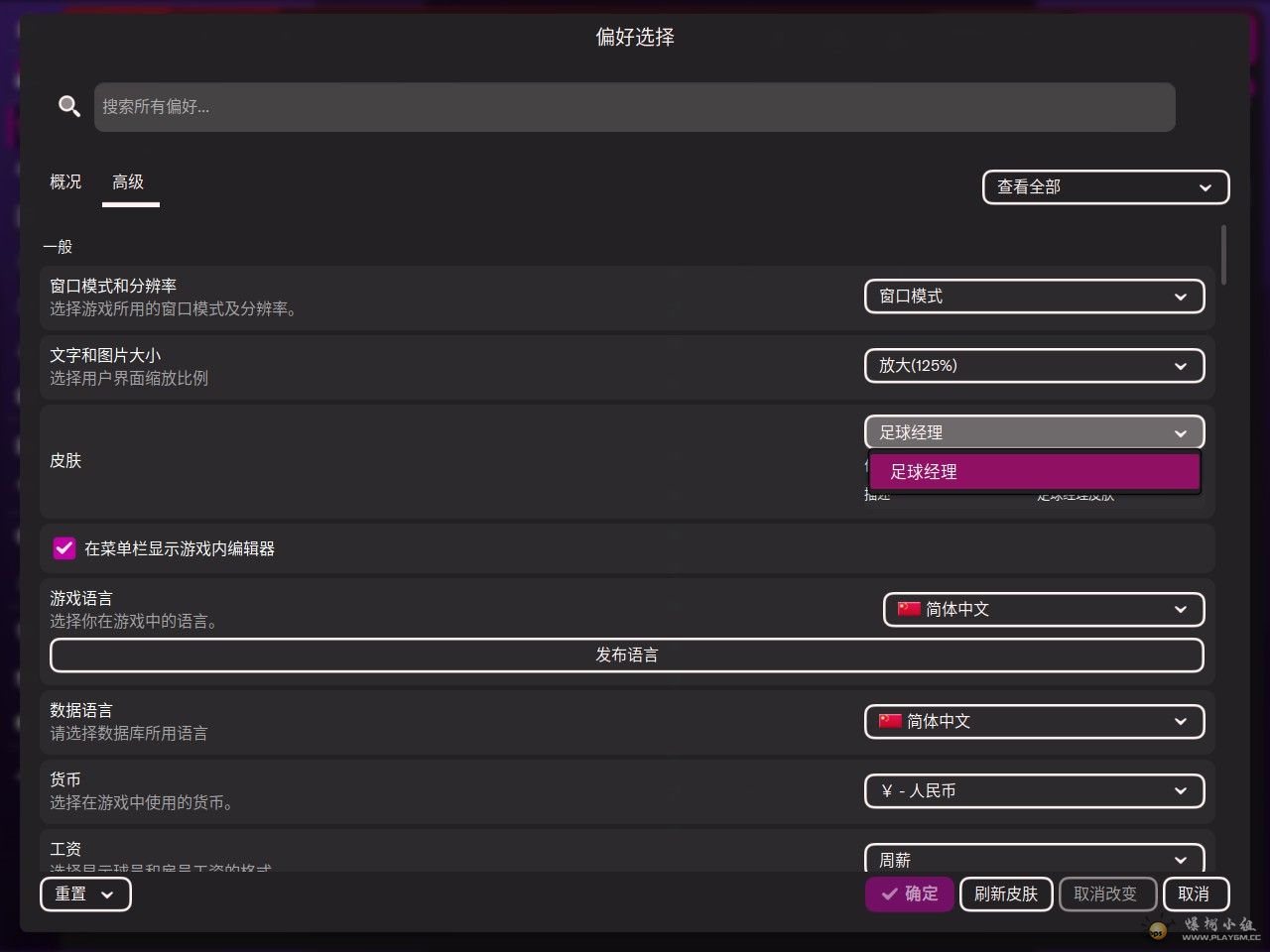Collapse the 足球经理 skin dropdown
This screenshot has height=952, width=1270.
1034,432
